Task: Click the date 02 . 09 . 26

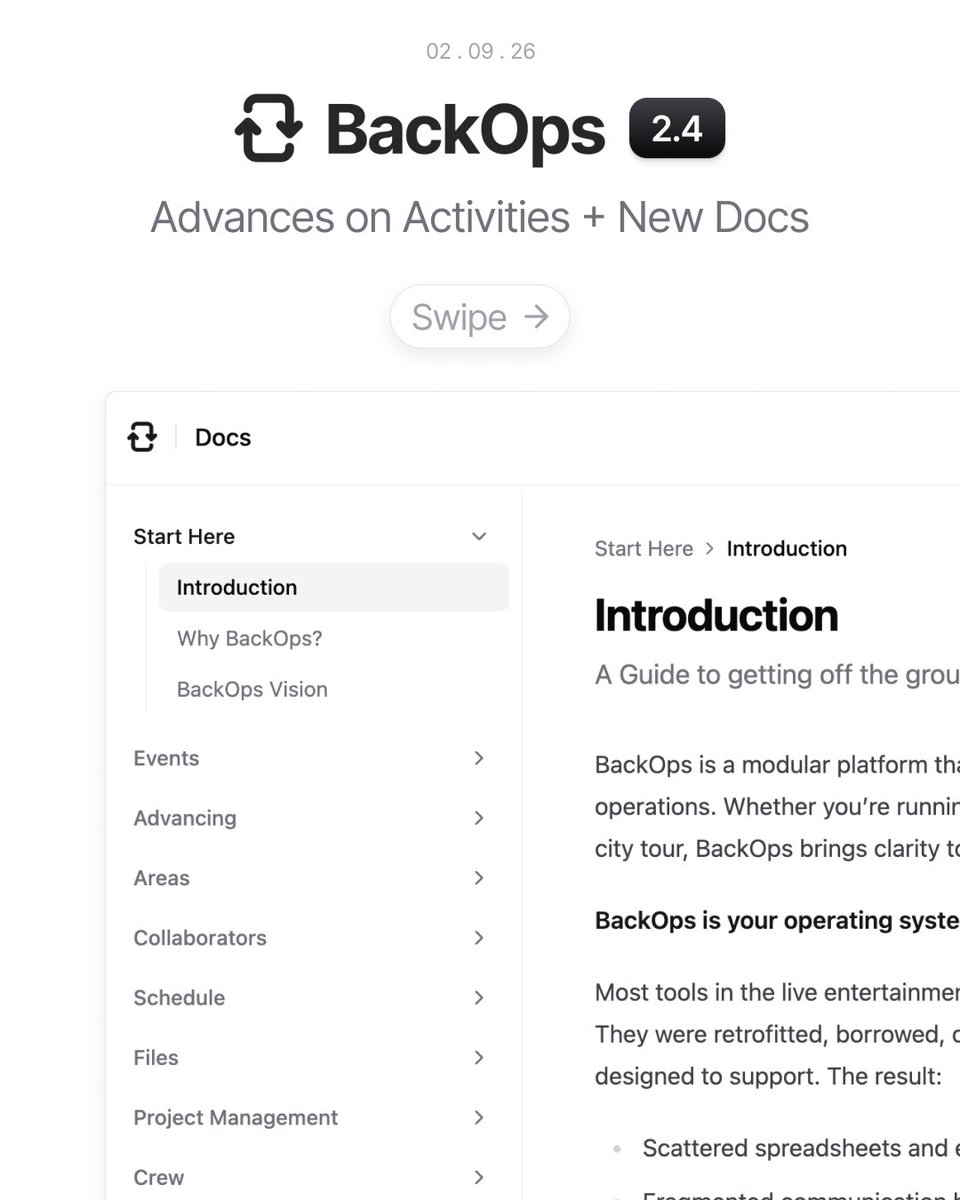Action: click(x=481, y=51)
